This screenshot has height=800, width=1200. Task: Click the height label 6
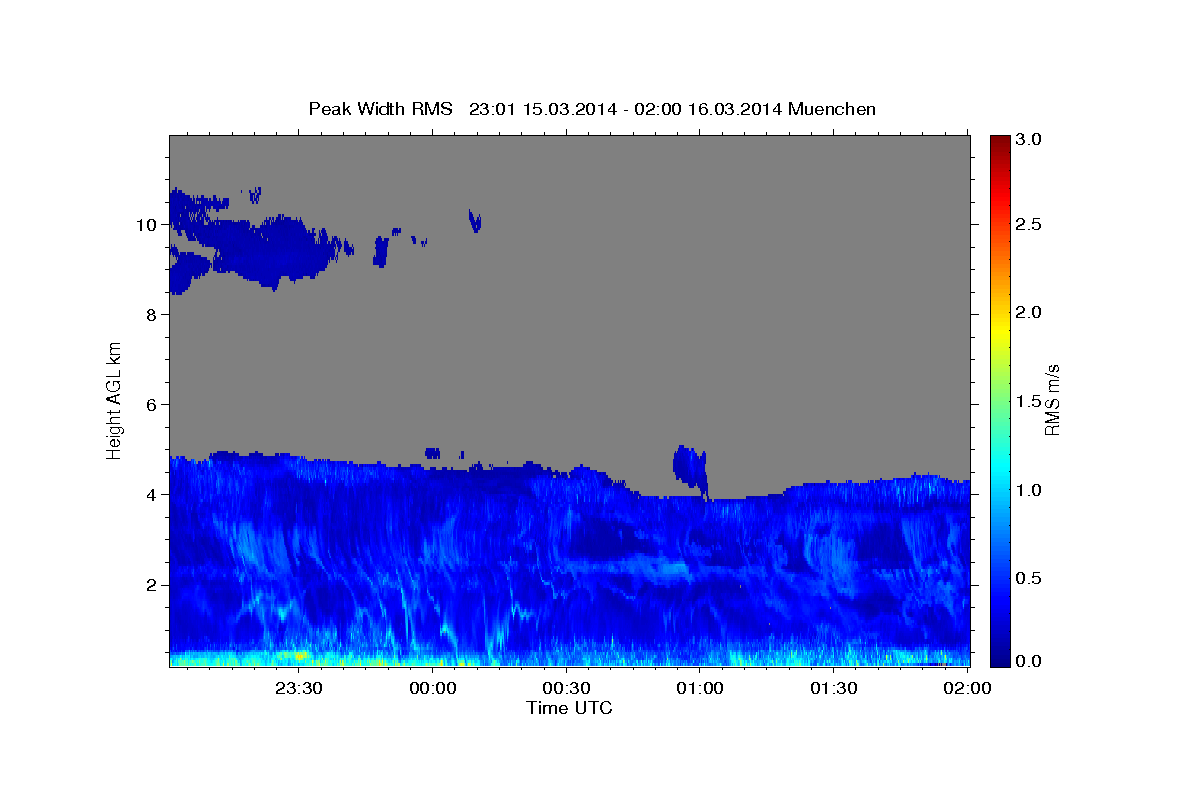(150, 405)
